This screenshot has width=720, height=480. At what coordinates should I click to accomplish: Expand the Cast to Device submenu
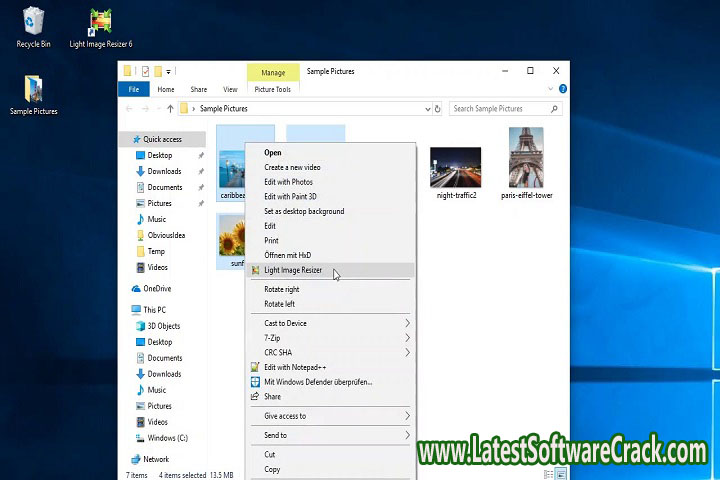tap(407, 323)
